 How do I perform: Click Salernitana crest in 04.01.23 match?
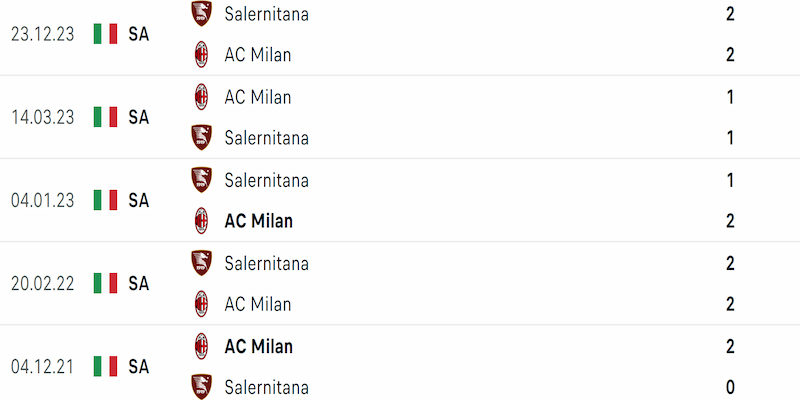tap(202, 180)
